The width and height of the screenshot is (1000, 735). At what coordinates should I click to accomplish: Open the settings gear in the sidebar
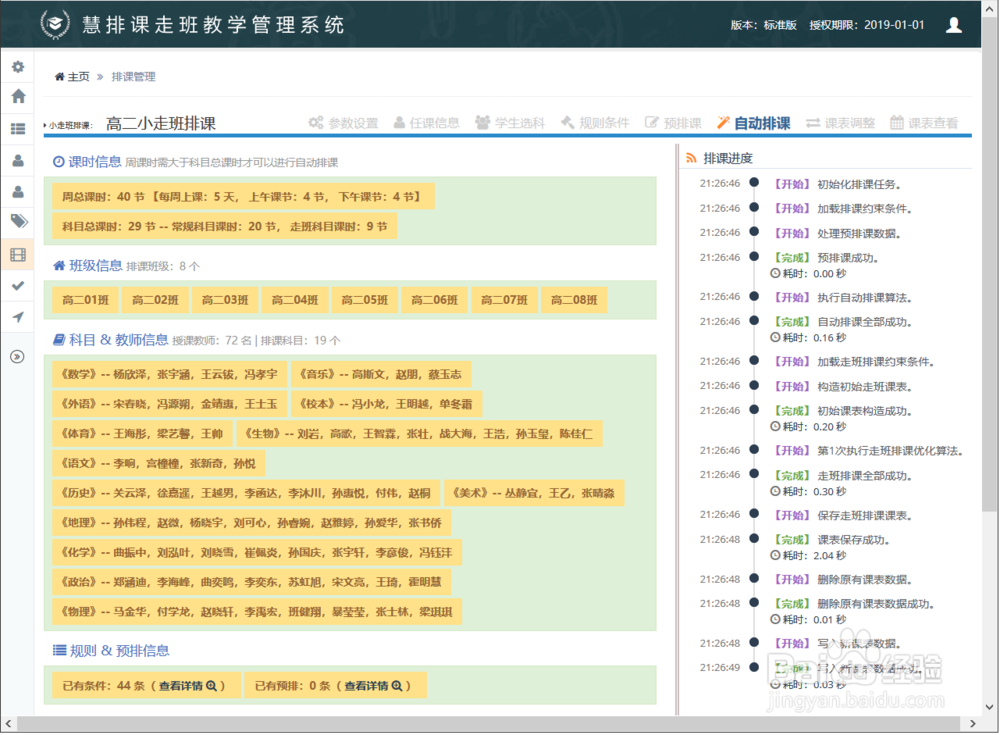(x=18, y=67)
